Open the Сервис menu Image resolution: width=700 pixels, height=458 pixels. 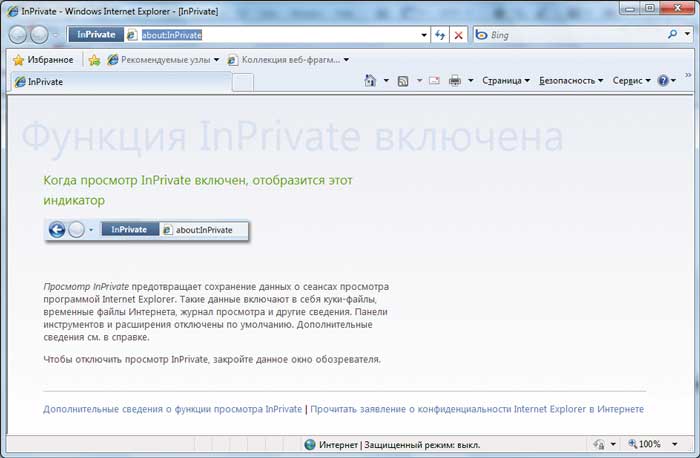[631, 81]
